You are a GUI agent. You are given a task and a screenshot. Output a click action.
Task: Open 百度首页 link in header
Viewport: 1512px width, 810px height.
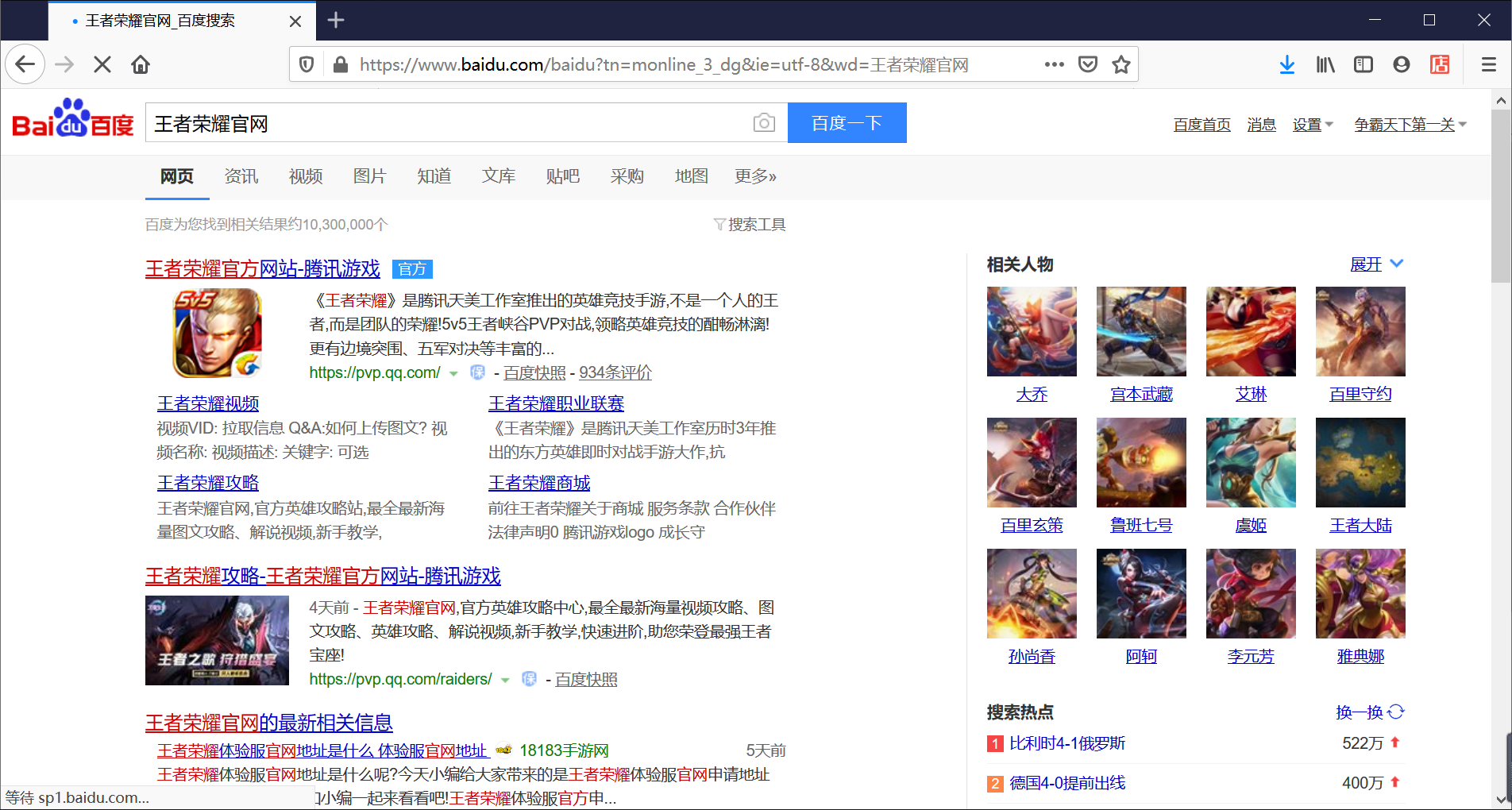(1202, 125)
